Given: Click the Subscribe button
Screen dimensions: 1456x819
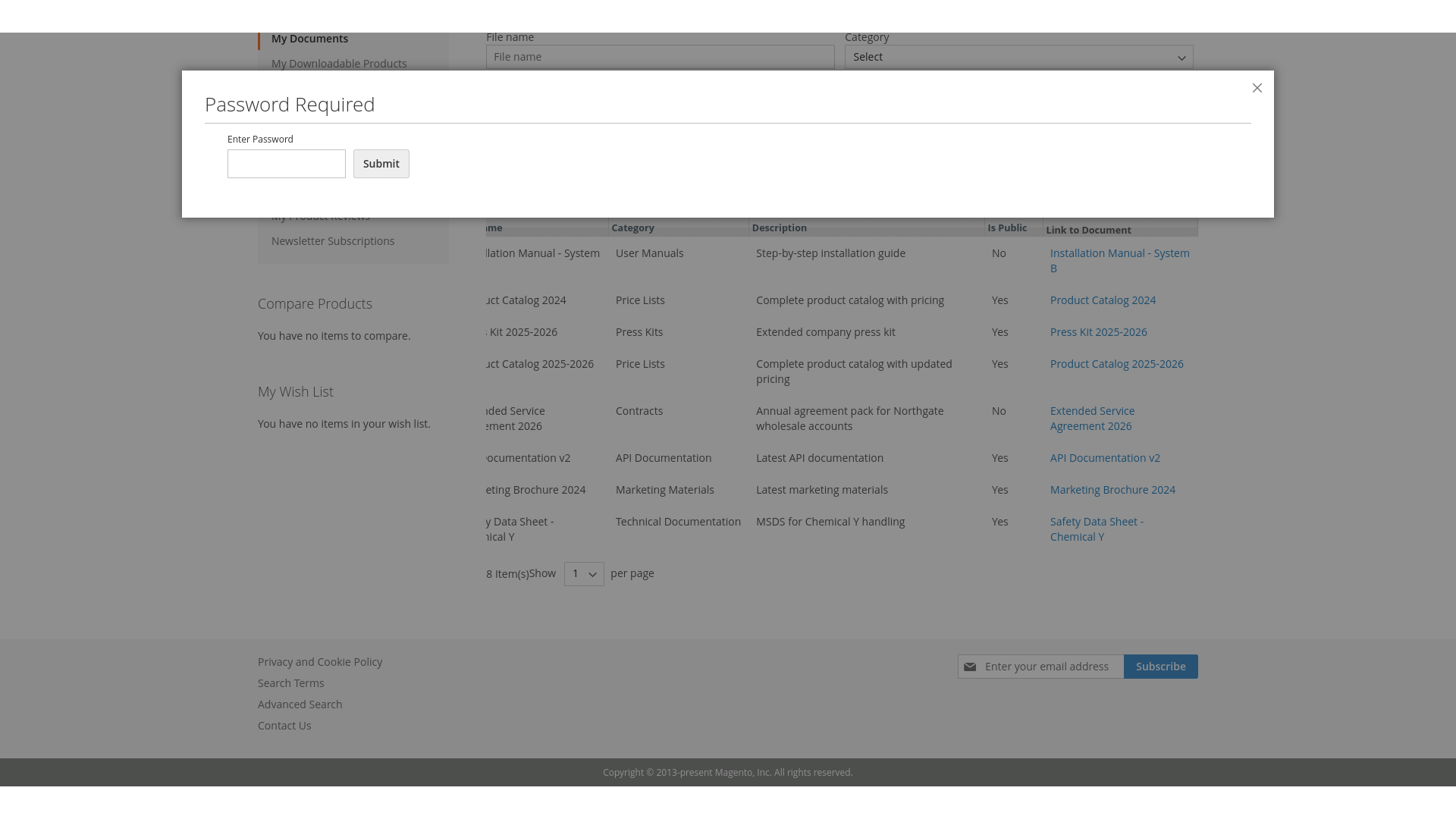Looking at the screenshot, I should click(1160, 667).
